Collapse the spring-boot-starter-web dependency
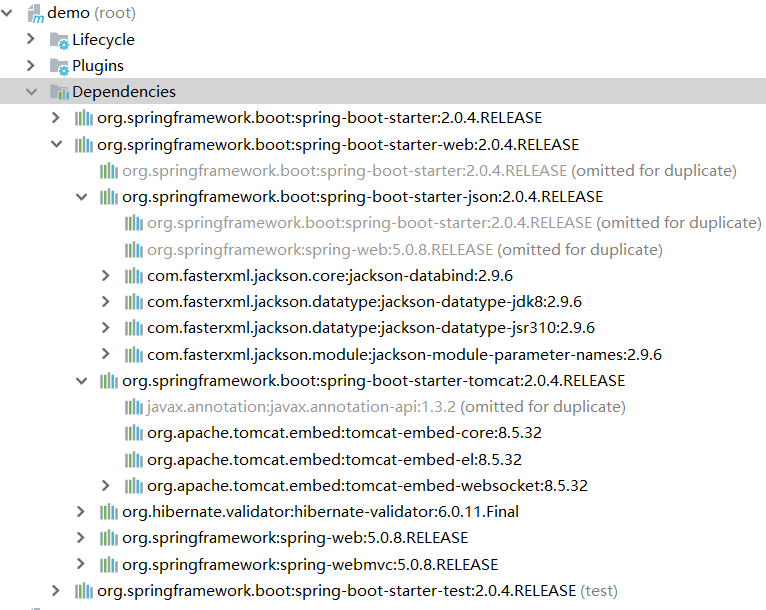Image resolution: width=766 pixels, height=610 pixels. pos(57,144)
